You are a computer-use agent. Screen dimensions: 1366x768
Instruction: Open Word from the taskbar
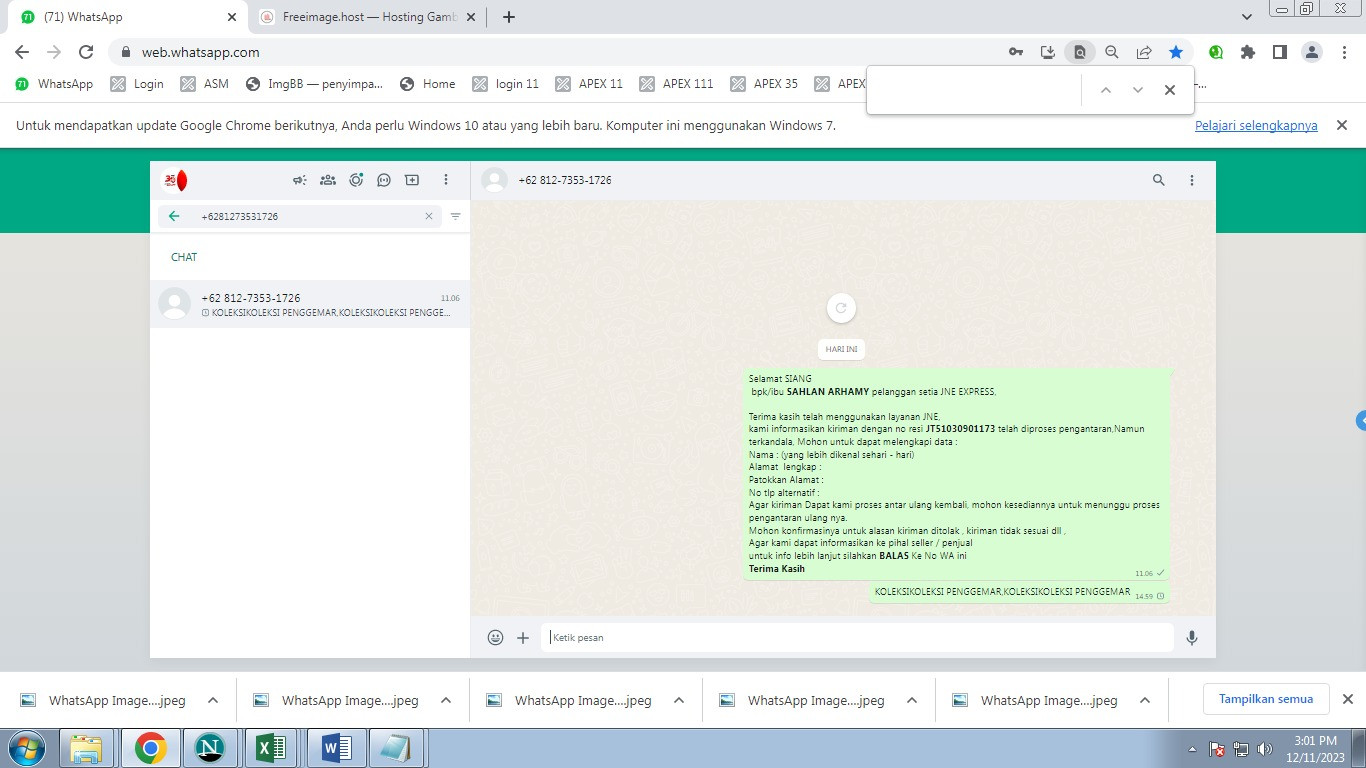pyautogui.click(x=336, y=748)
